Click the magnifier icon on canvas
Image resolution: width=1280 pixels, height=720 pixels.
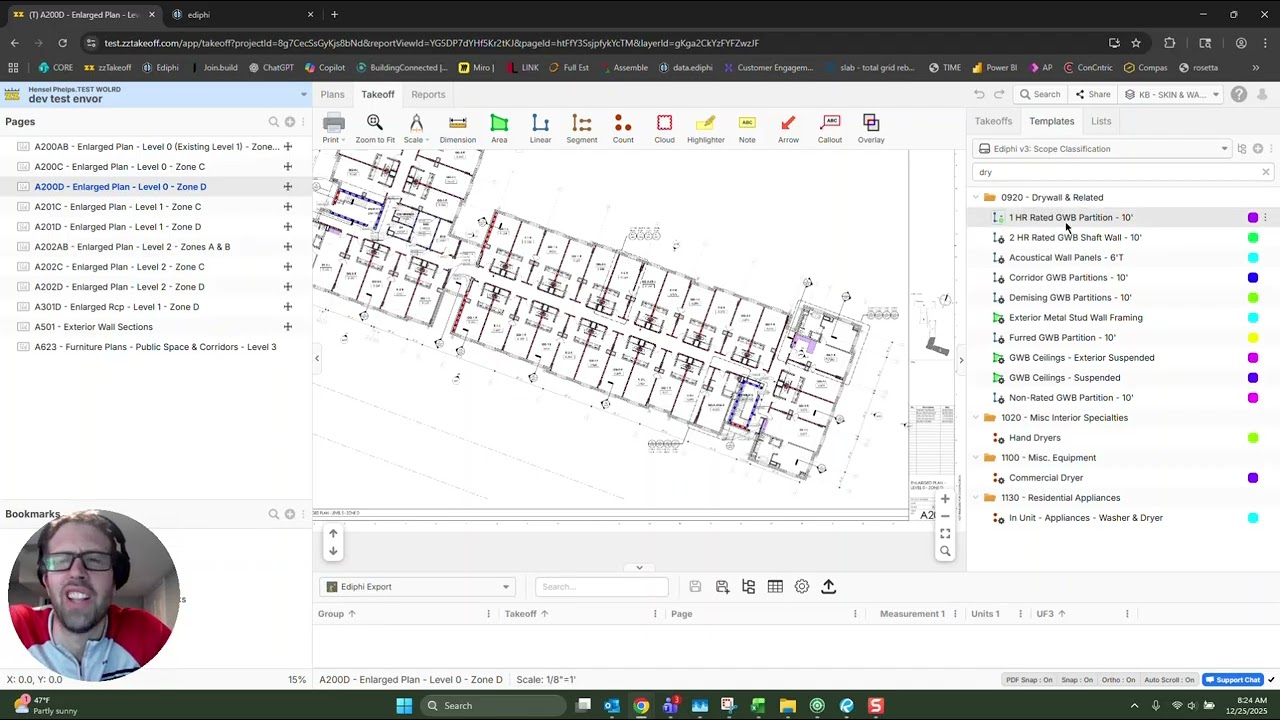[945, 552]
